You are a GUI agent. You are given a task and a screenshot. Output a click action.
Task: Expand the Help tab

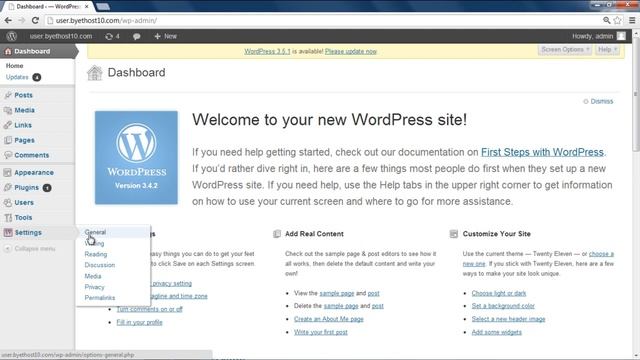[607, 50]
